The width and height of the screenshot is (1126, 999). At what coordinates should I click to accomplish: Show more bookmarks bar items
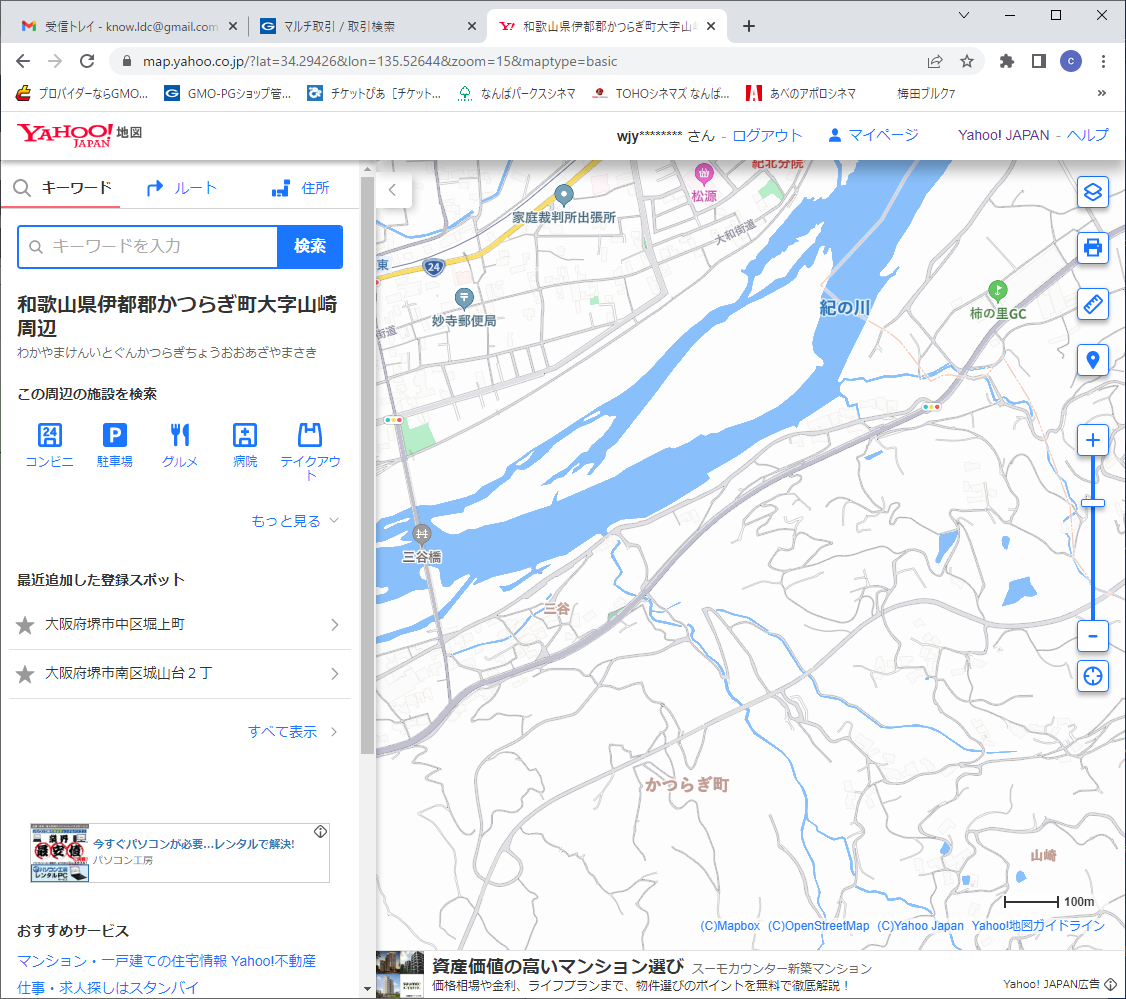point(1102,93)
